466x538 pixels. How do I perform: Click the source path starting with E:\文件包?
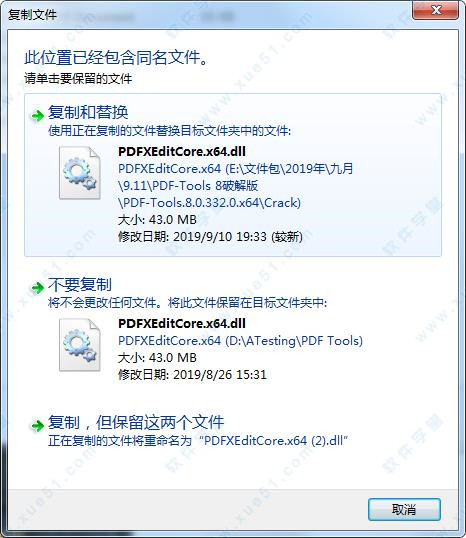click(x=235, y=186)
